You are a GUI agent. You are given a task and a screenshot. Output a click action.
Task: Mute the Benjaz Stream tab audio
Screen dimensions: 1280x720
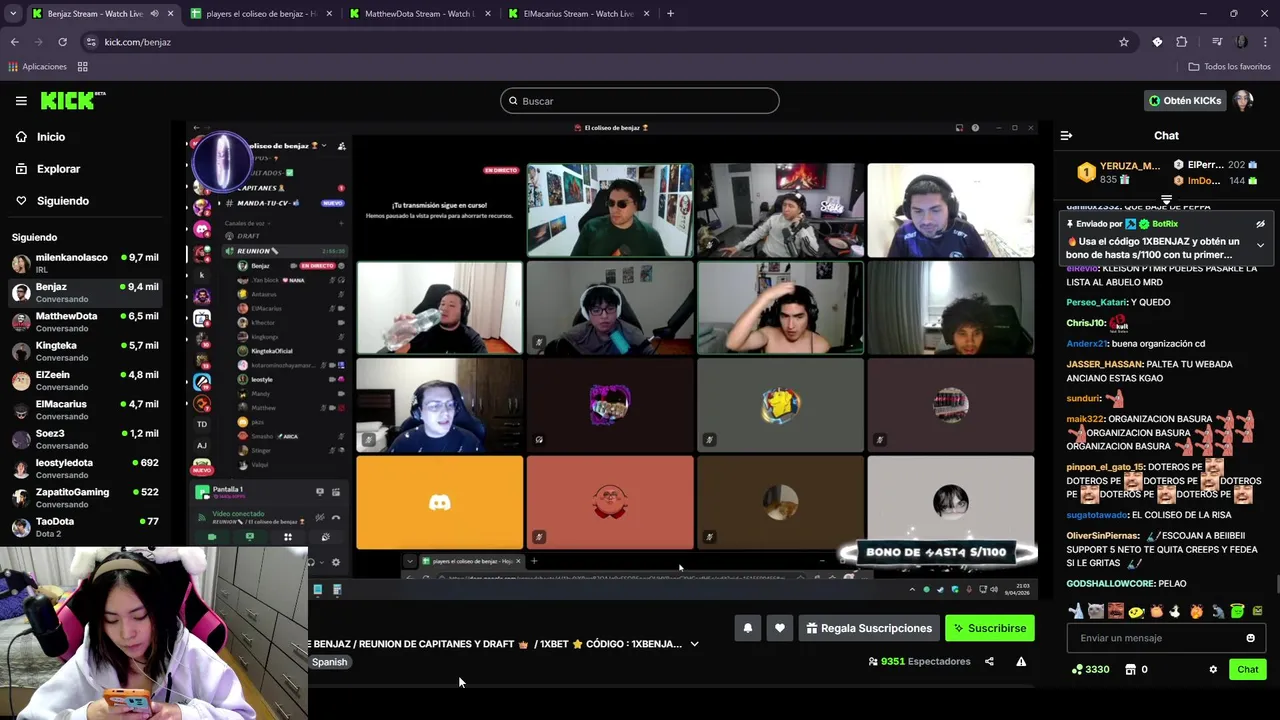154,14
